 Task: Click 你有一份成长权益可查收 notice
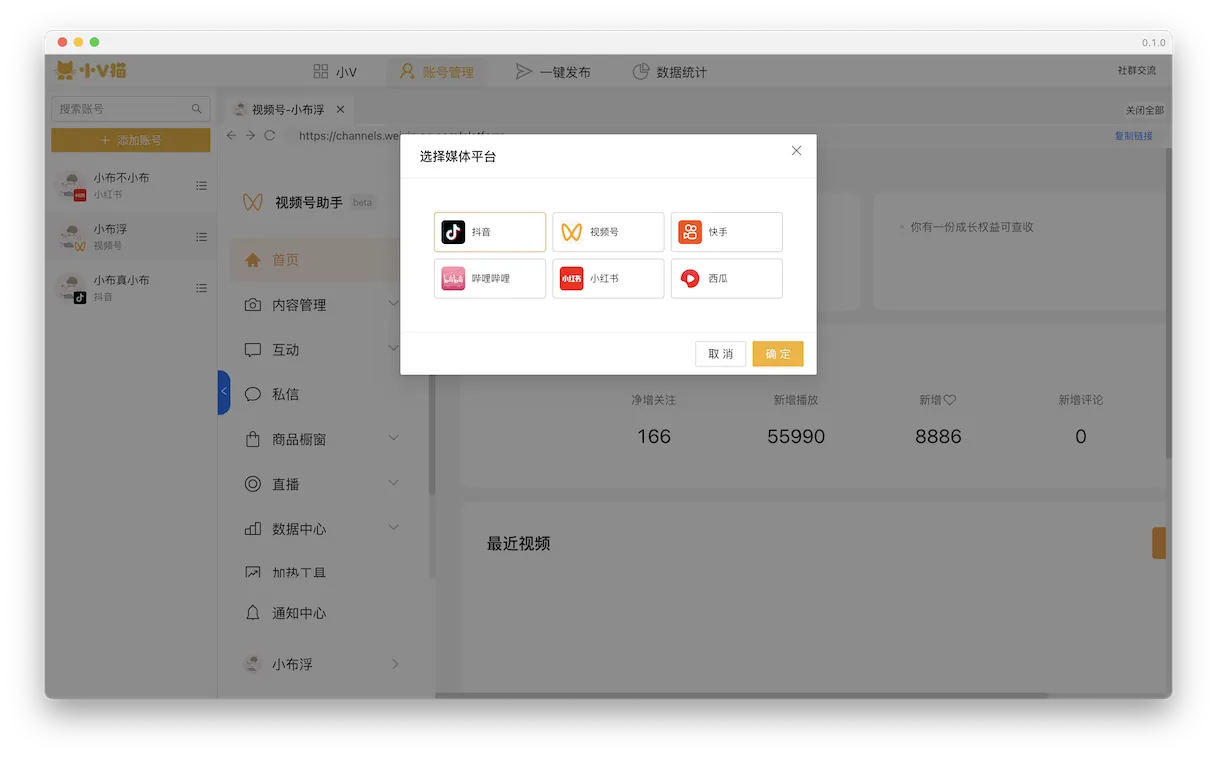tap(971, 227)
